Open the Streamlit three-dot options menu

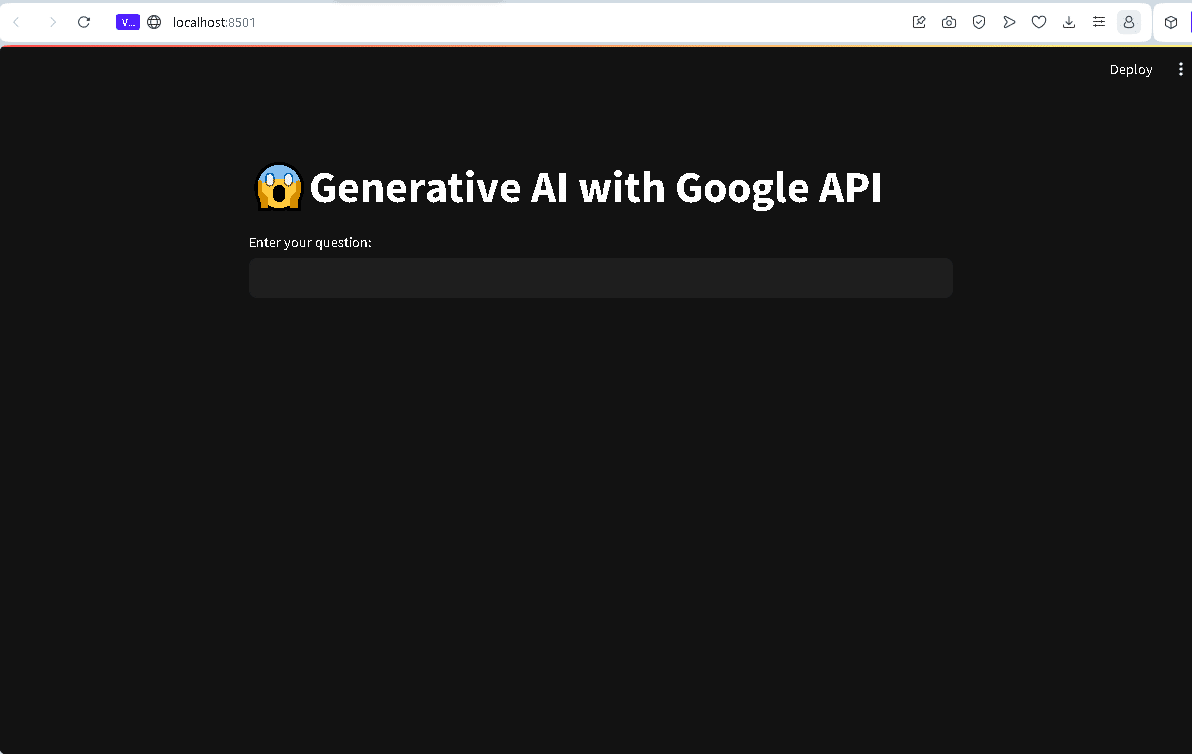1181,69
